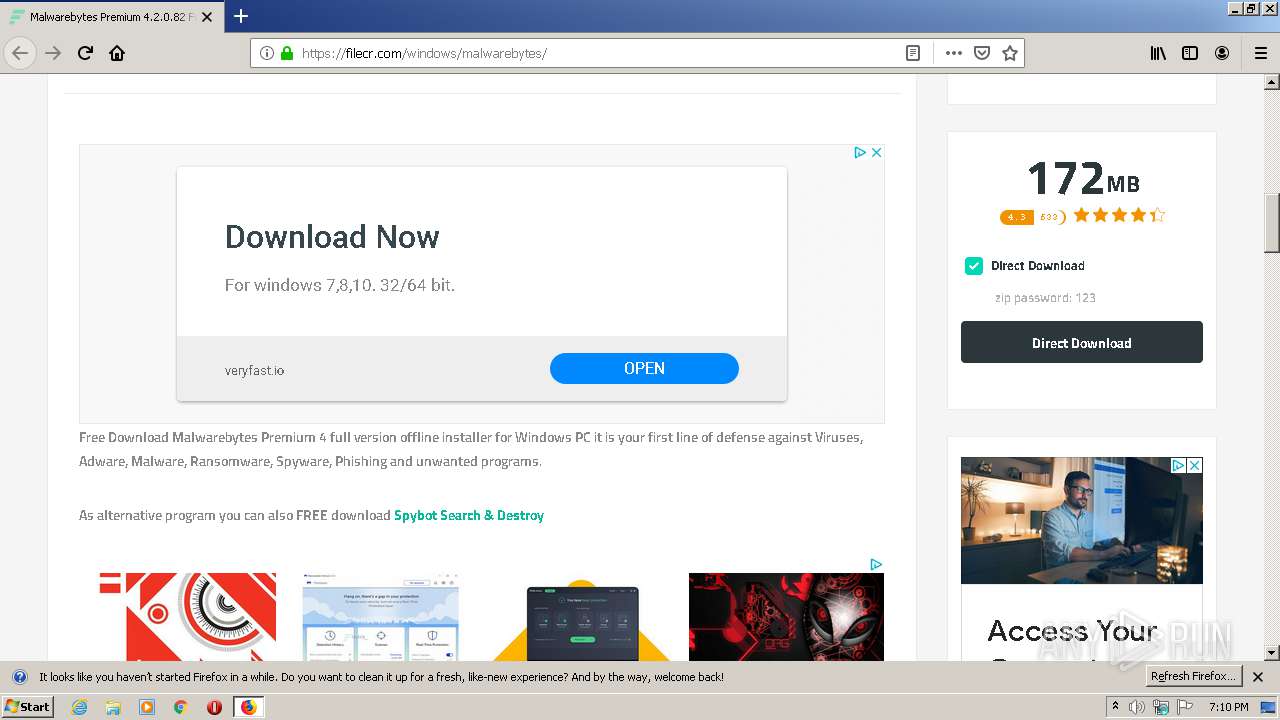Click the light blue app screenshot thumbnail

pos(381,616)
